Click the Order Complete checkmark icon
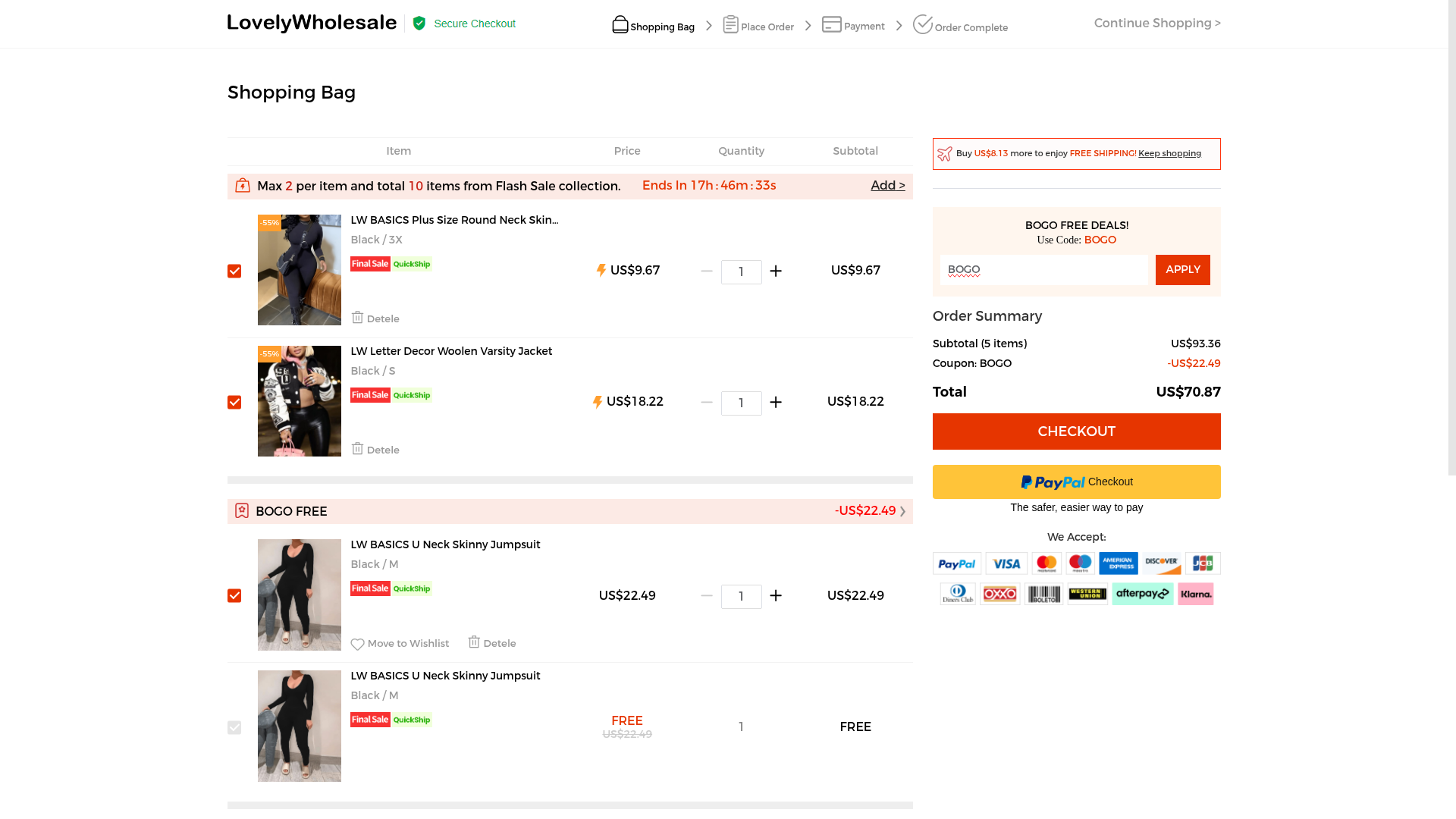 coord(922,24)
